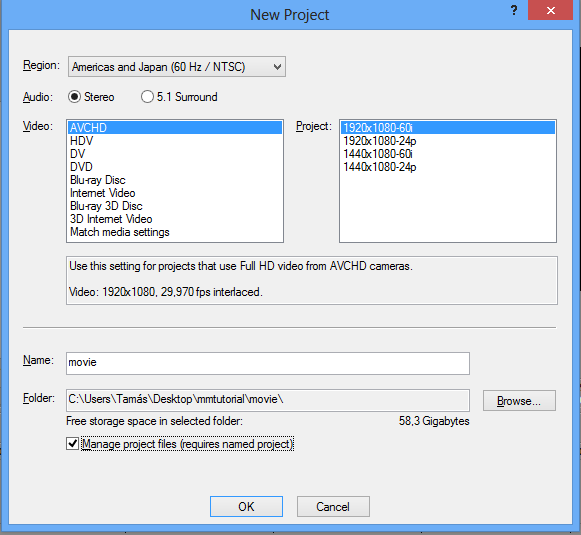This screenshot has height=535, width=581.
Task: Click into the Name input field
Action: click(268, 363)
